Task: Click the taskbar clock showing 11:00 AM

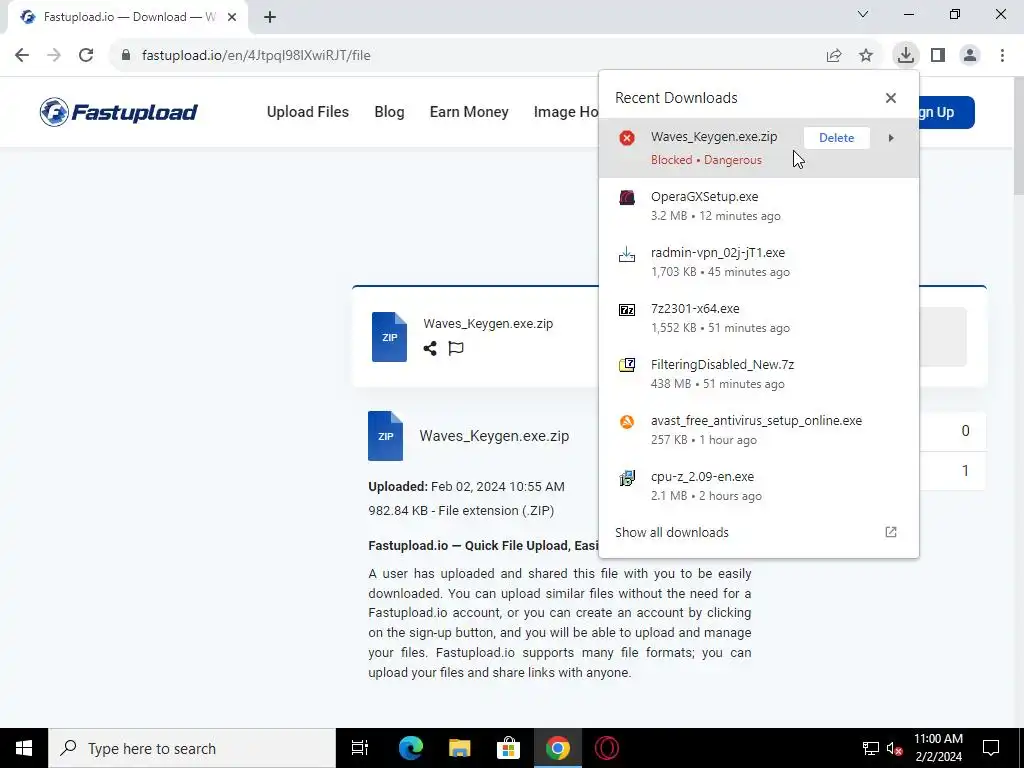Action: coord(938,748)
